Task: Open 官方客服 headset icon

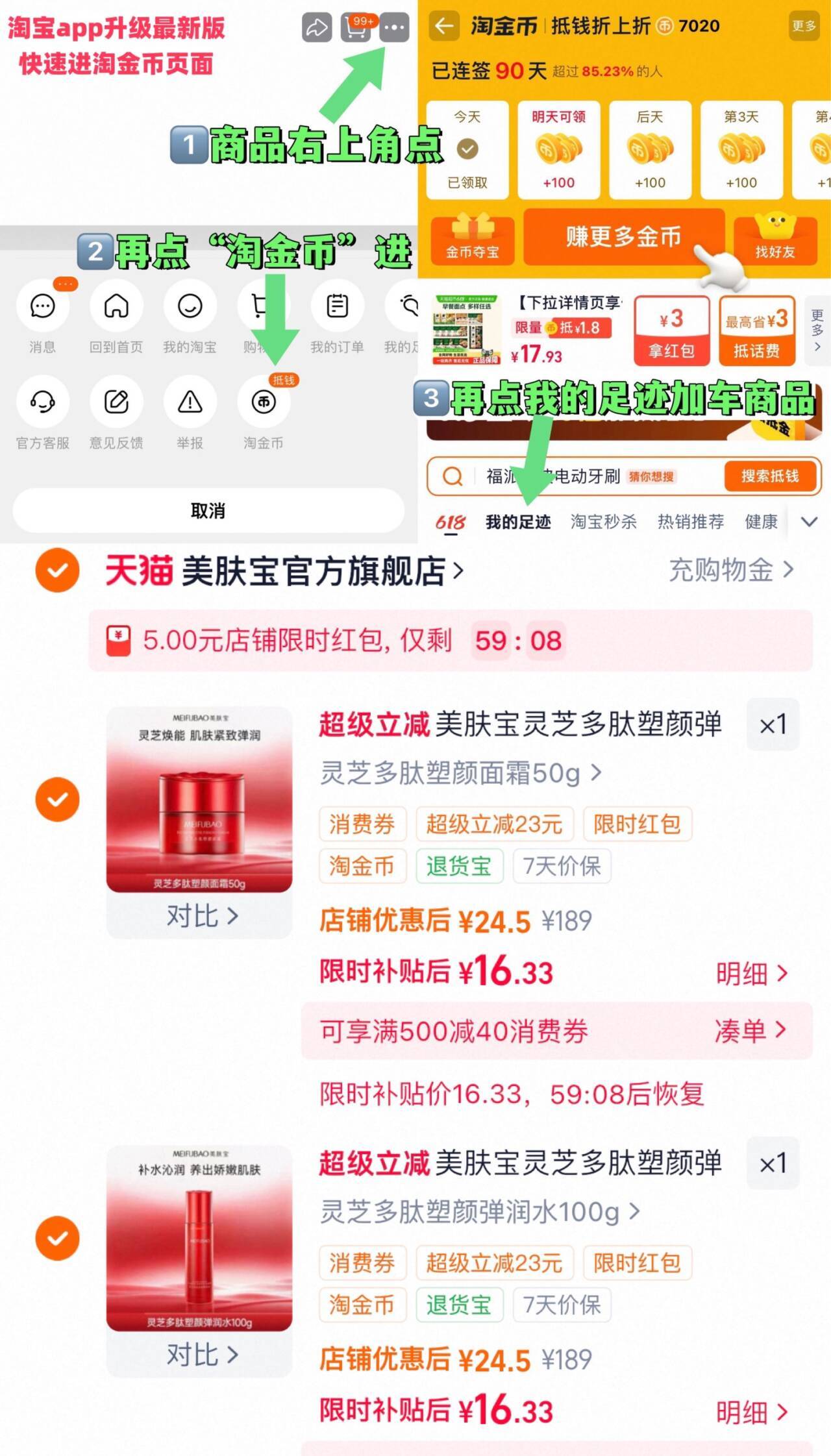Action: (x=43, y=402)
